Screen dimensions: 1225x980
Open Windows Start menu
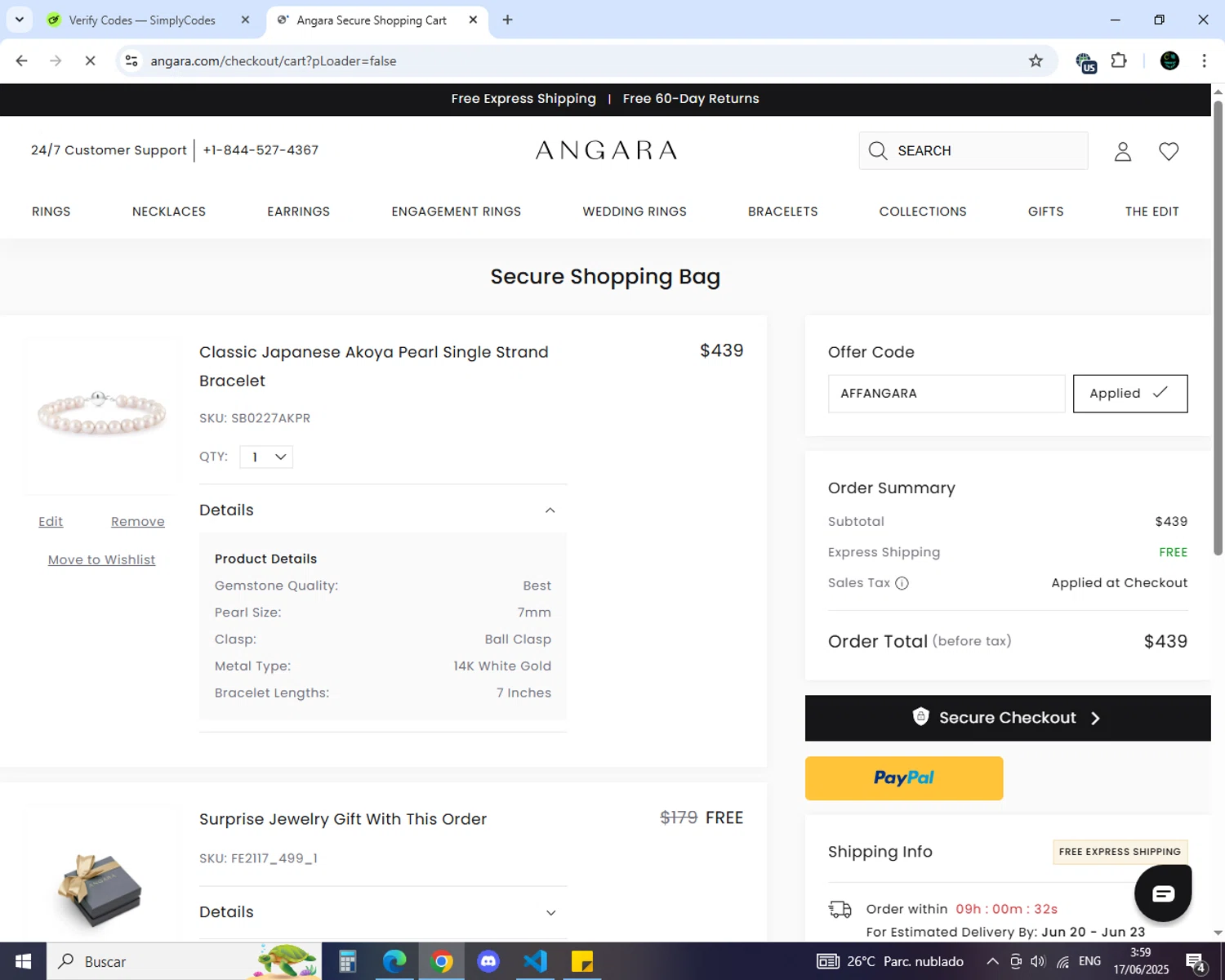tap(23, 961)
